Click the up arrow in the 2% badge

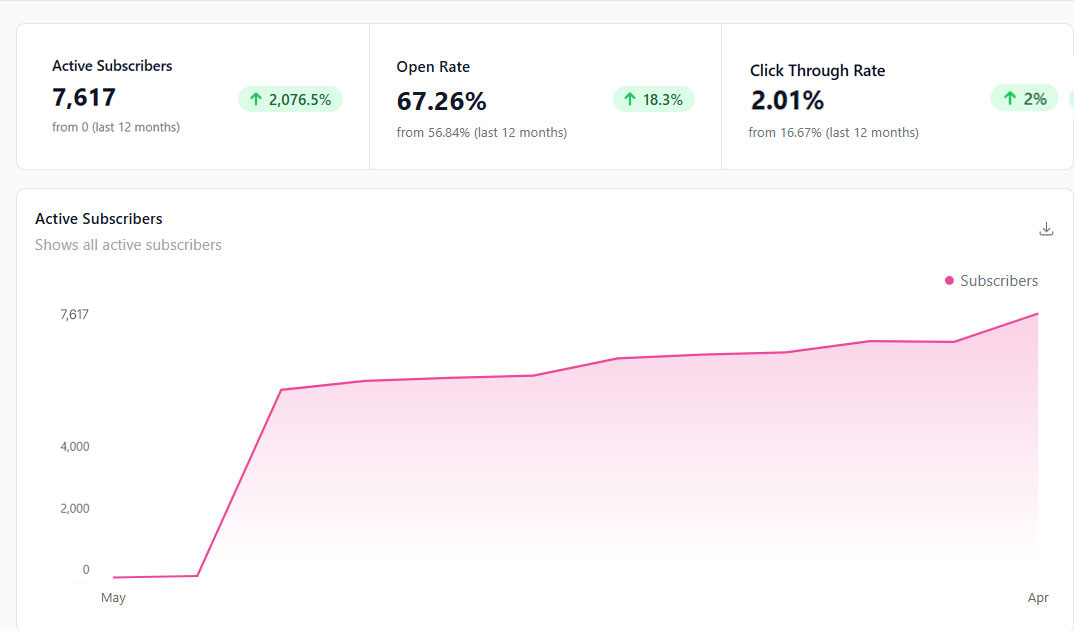[1009, 98]
